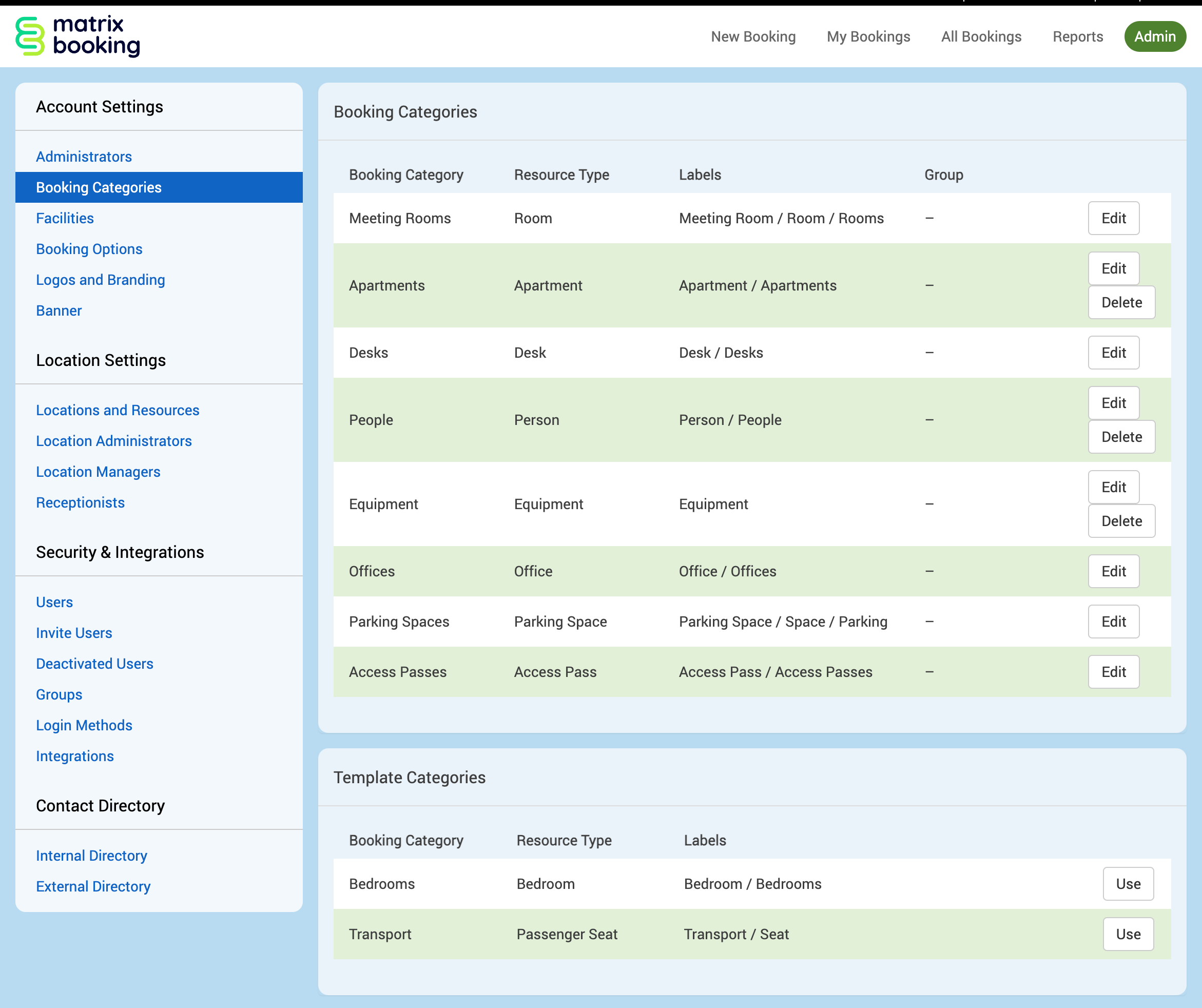Viewport: 1202px width, 1008px height.
Task: Use the Transport template category
Action: [1127, 934]
